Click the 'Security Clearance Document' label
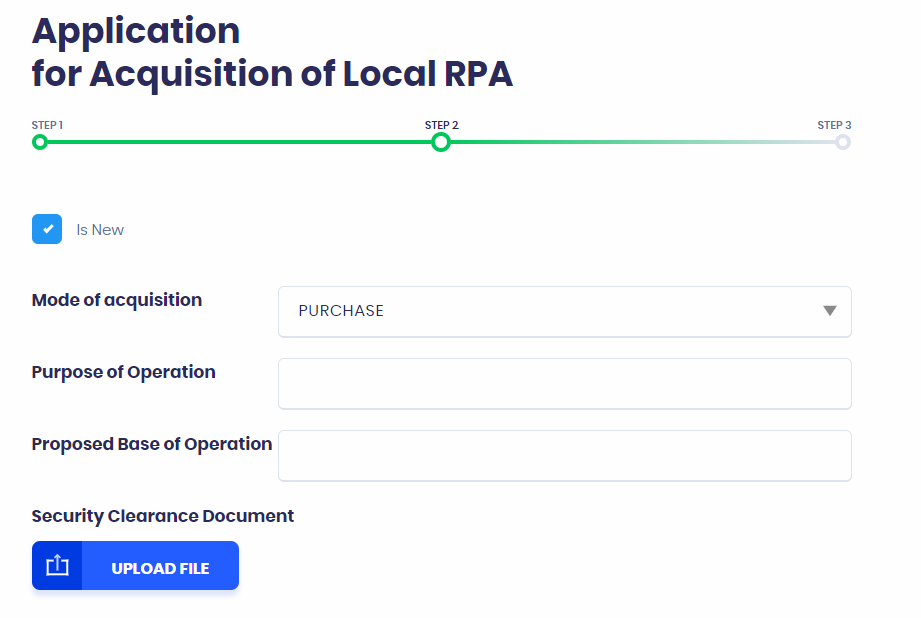 coord(163,516)
